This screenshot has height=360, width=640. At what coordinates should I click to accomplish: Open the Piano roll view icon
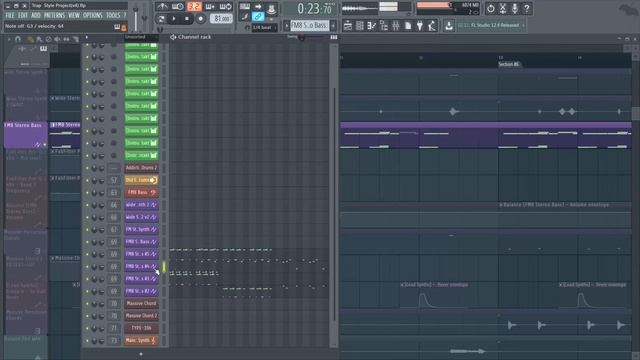click(371, 26)
